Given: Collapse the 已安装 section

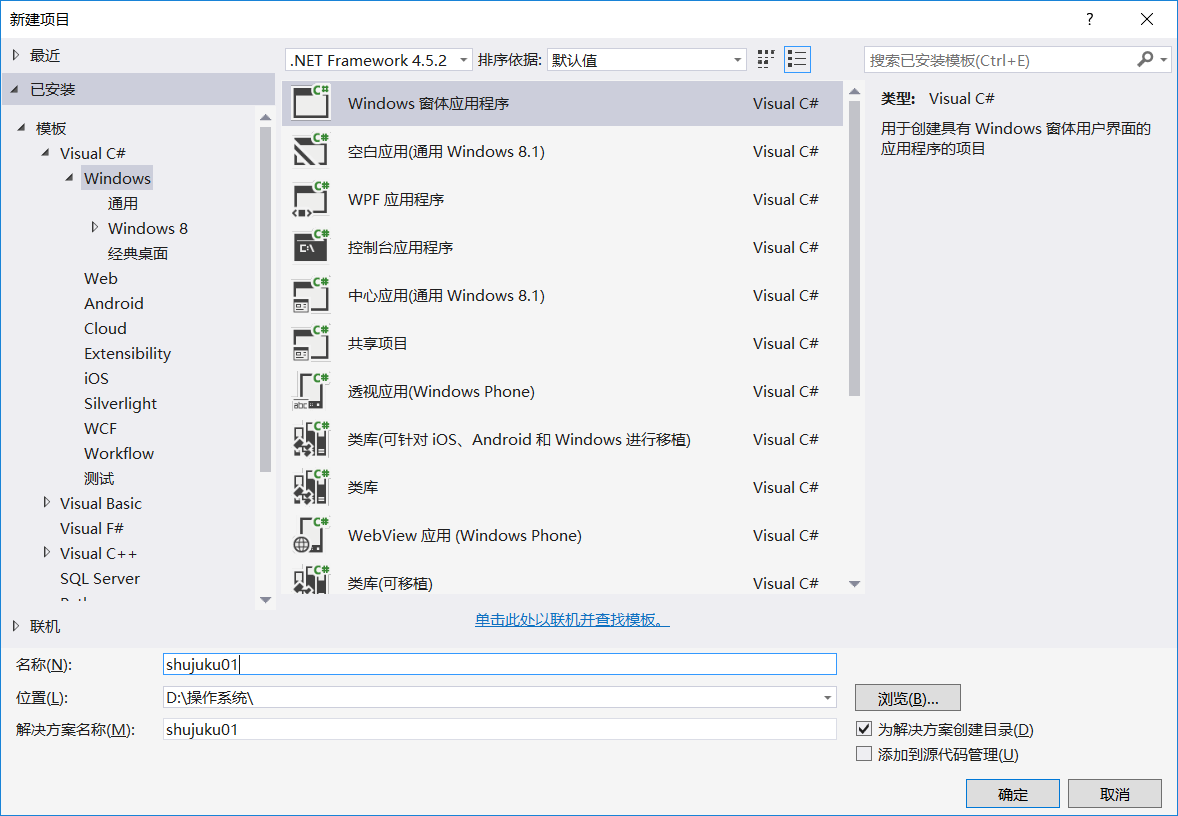Looking at the screenshot, I should (x=15, y=89).
